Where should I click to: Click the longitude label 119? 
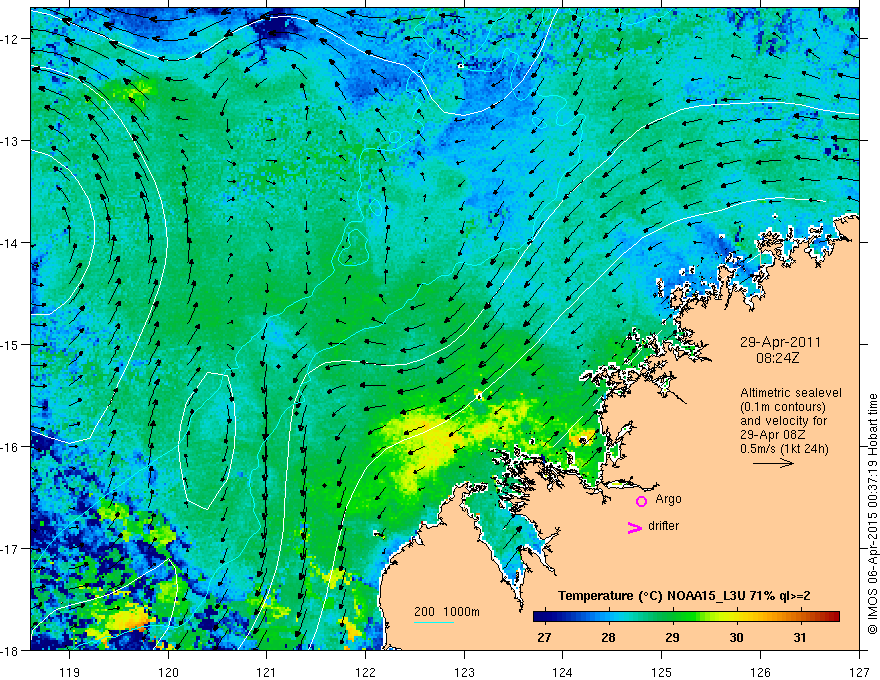pyautogui.click(x=70, y=672)
